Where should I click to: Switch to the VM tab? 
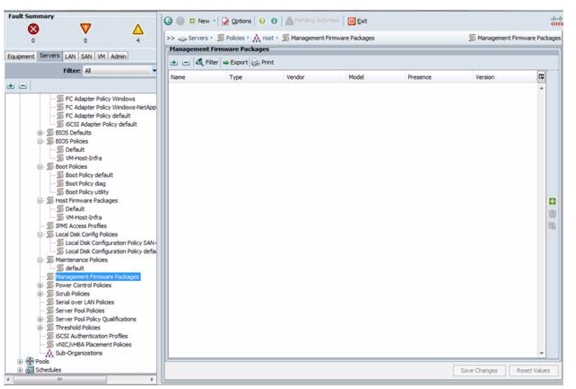[x=101, y=56]
